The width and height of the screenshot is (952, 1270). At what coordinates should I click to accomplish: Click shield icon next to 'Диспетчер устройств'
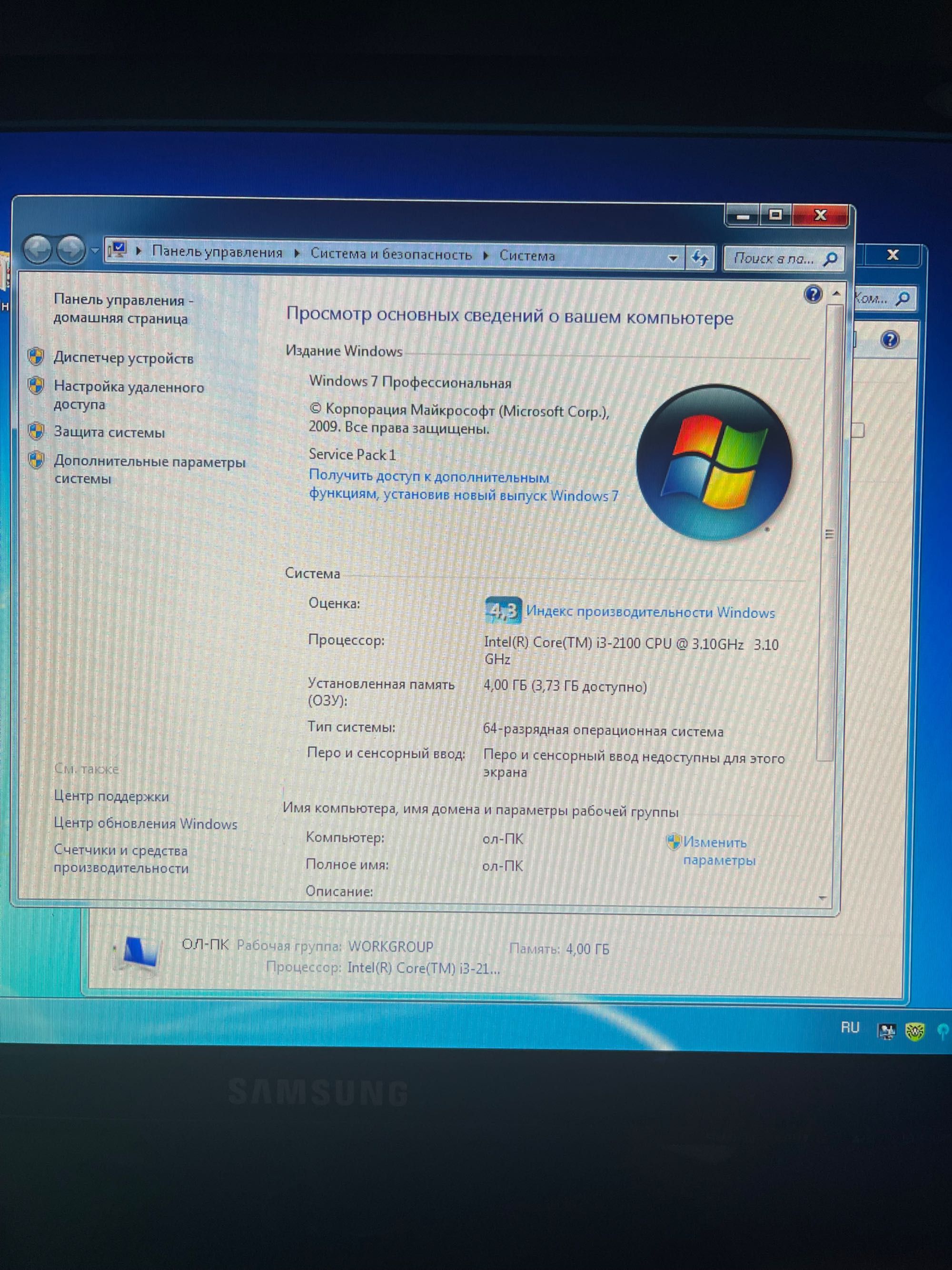pyautogui.click(x=36, y=357)
